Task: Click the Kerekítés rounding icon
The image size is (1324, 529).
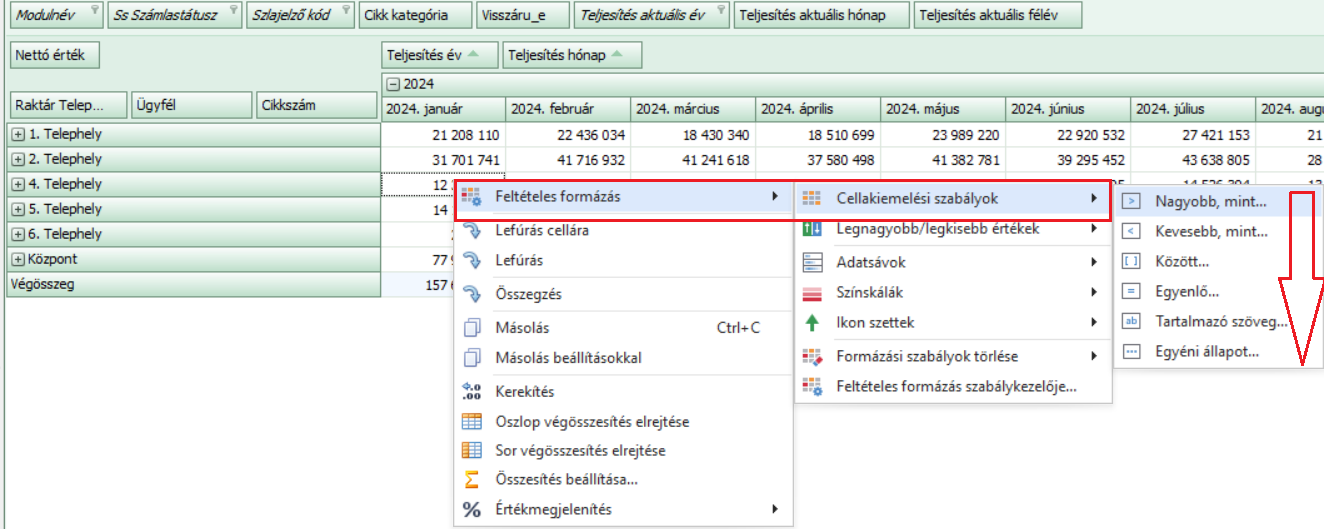Action: click(472, 392)
